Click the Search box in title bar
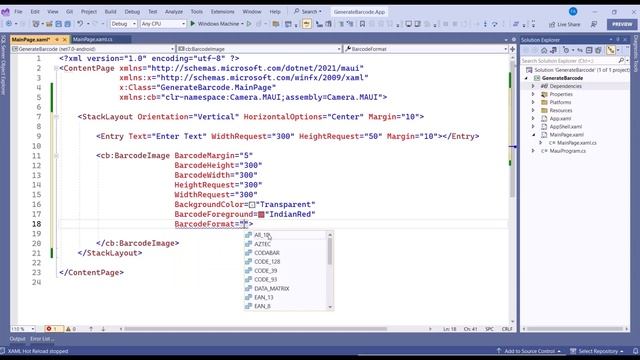 click(x=309, y=11)
